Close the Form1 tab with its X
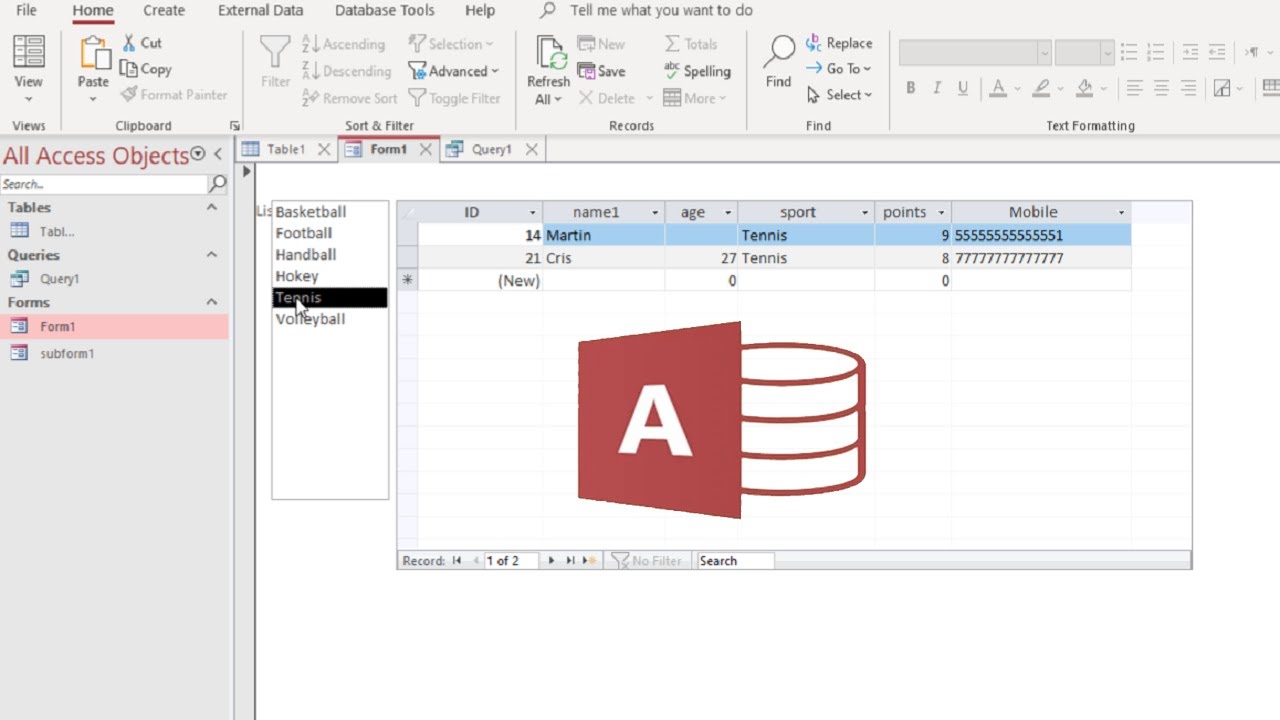This screenshot has height=720, width=1280. [425, 149]
